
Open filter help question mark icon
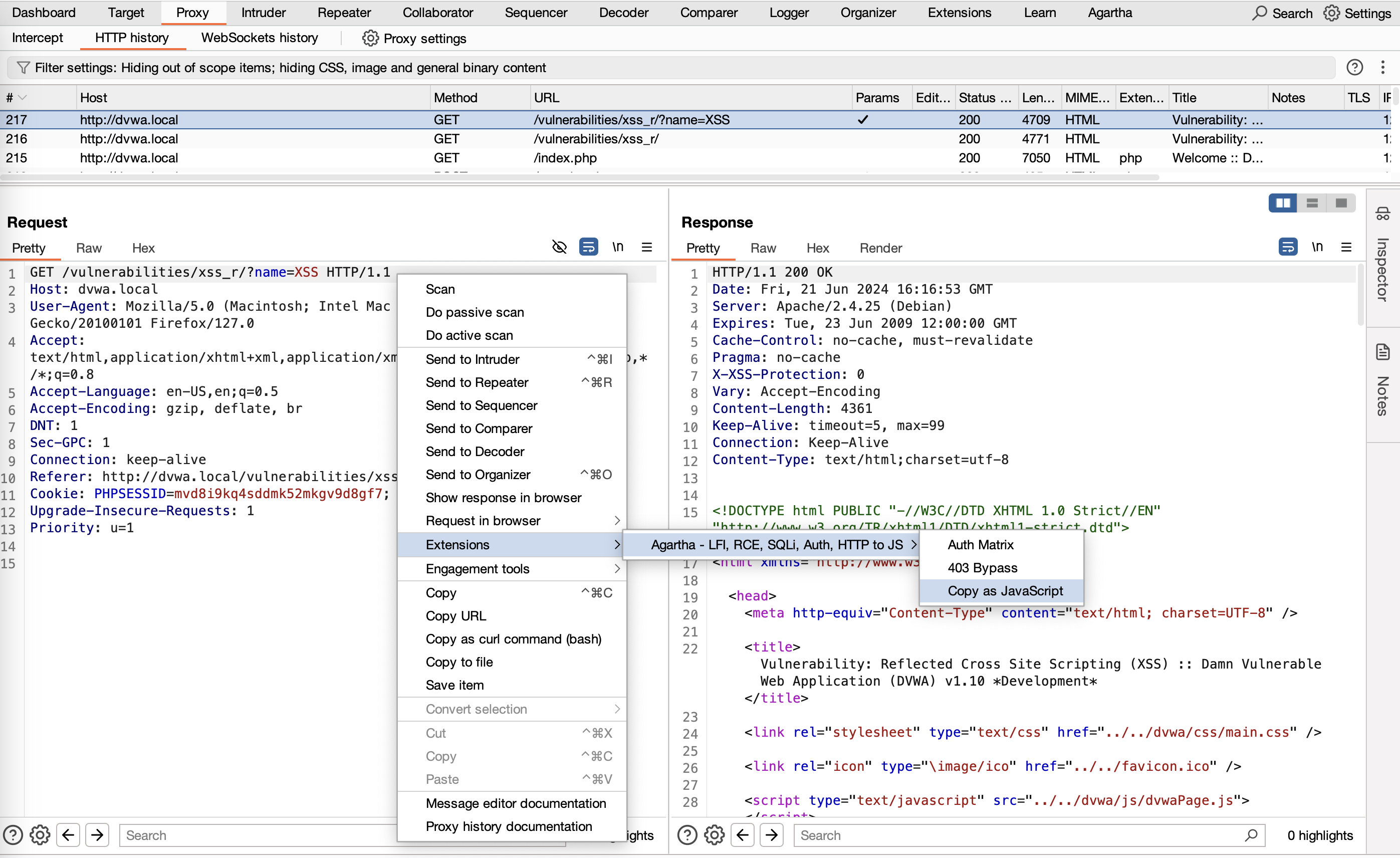pyautogui.click(x=1354, y=68)
